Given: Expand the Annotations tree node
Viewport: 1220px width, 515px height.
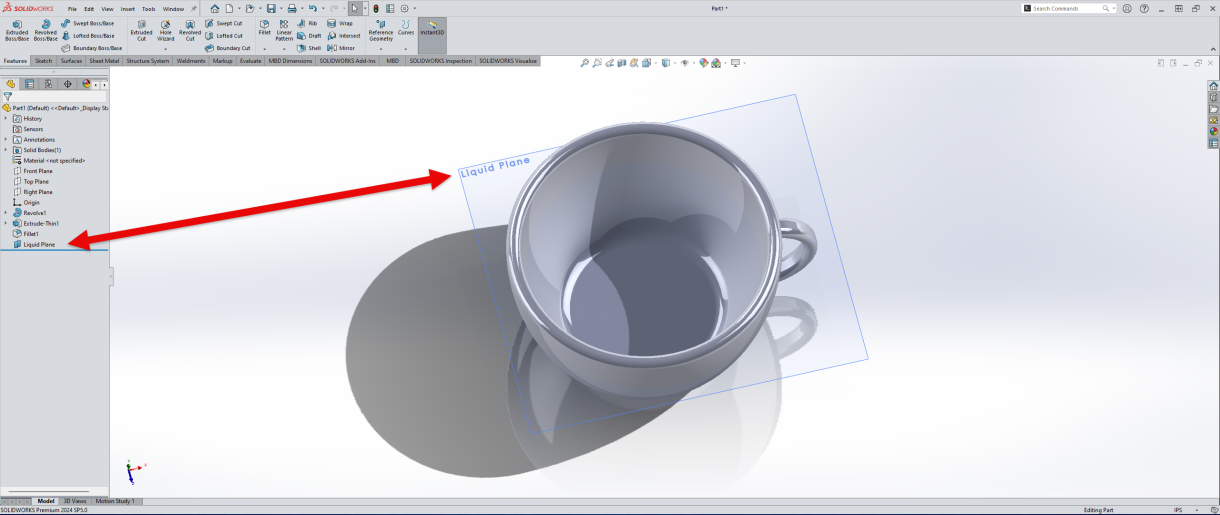Looking at the screenshot, I should coord(6,139).
